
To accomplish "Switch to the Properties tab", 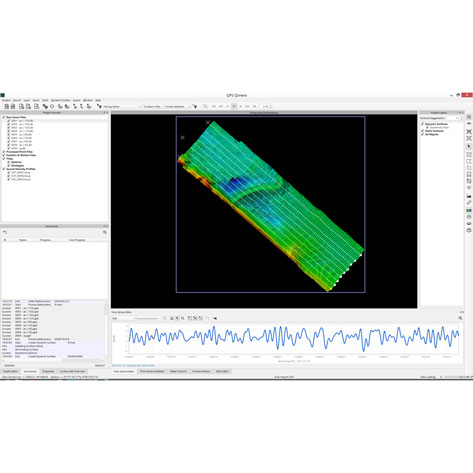I will click(48, 371).
